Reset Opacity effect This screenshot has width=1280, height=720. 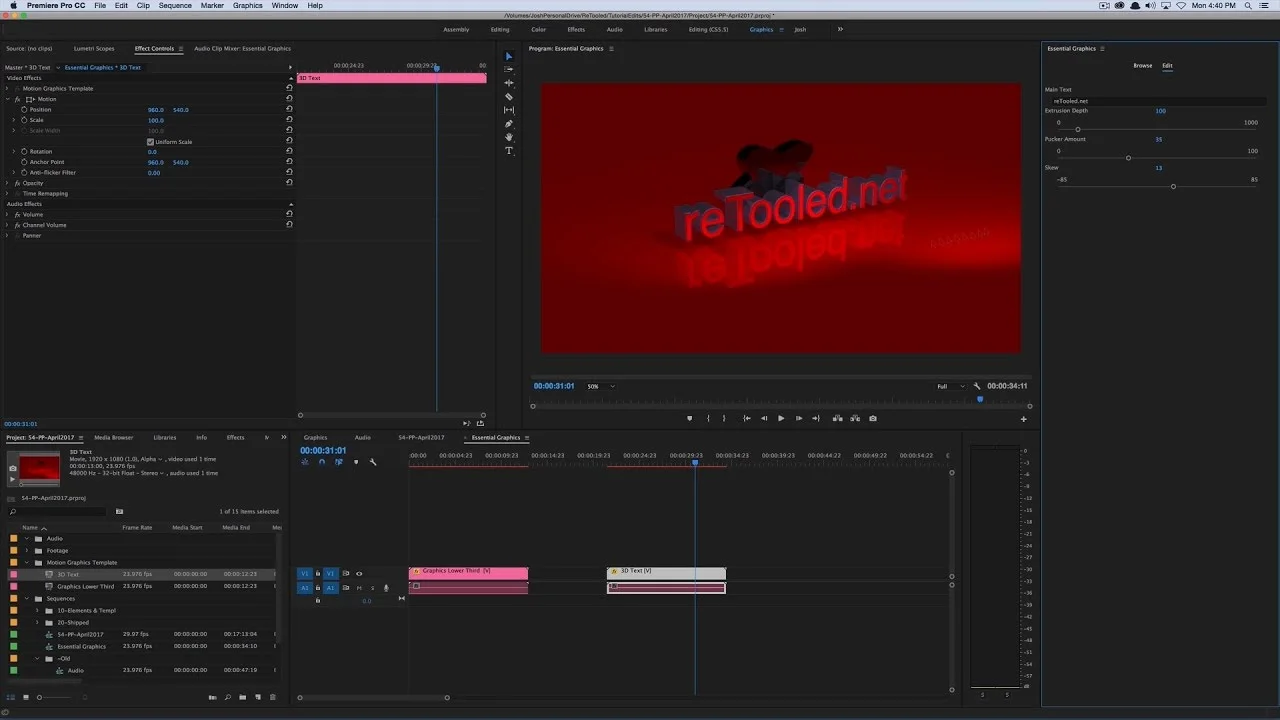tap(289, 183)
